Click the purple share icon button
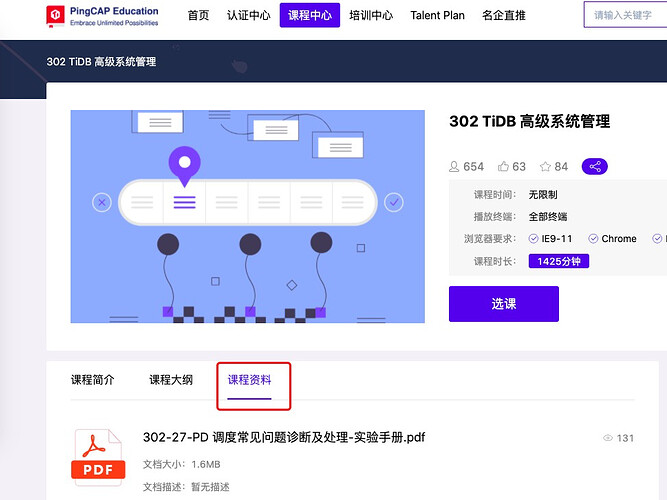The image size is (667, 500). coord(594,166)
